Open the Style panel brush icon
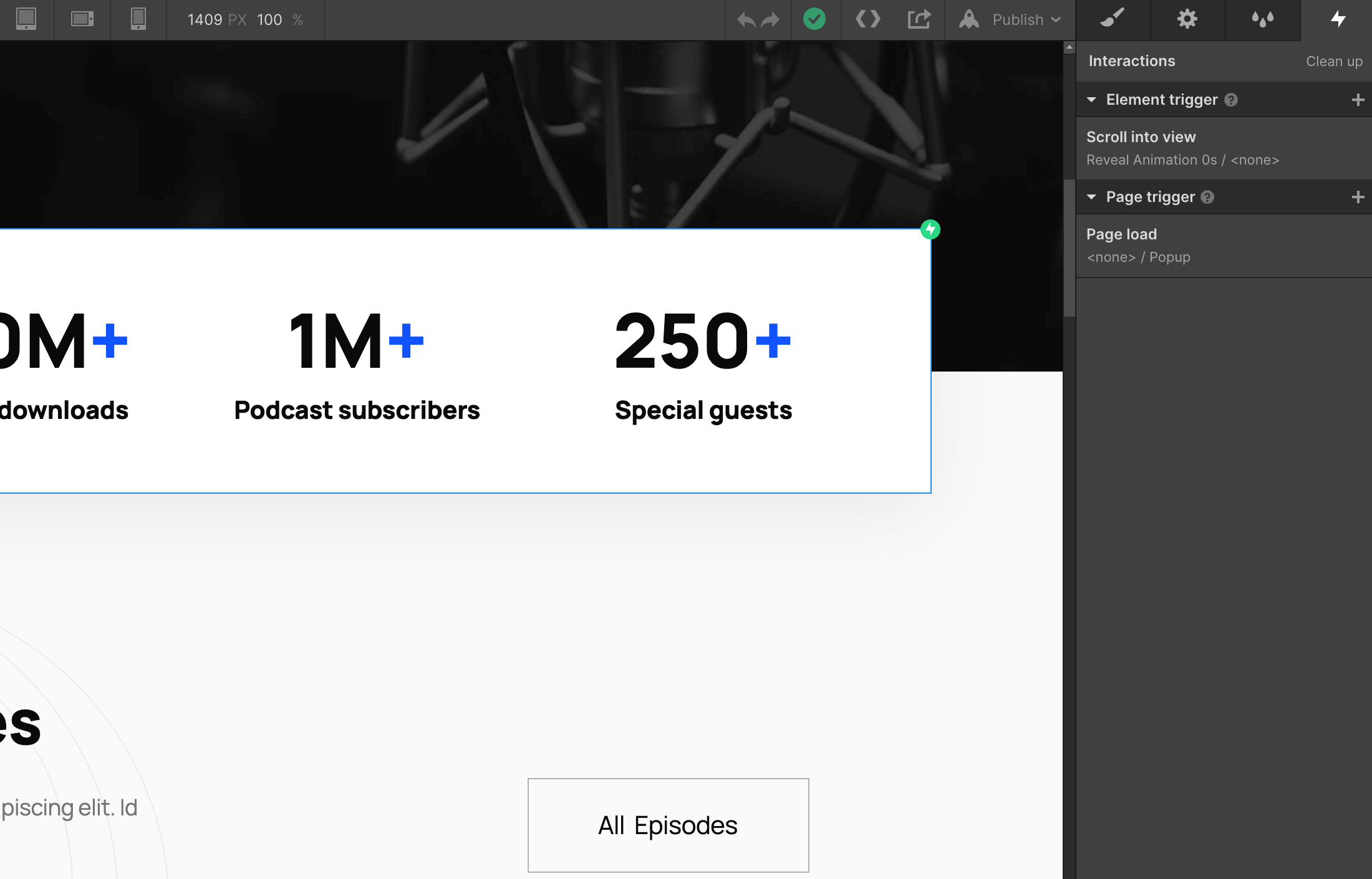Viewport: 1372px width, 879px height. pos(1114,19)
